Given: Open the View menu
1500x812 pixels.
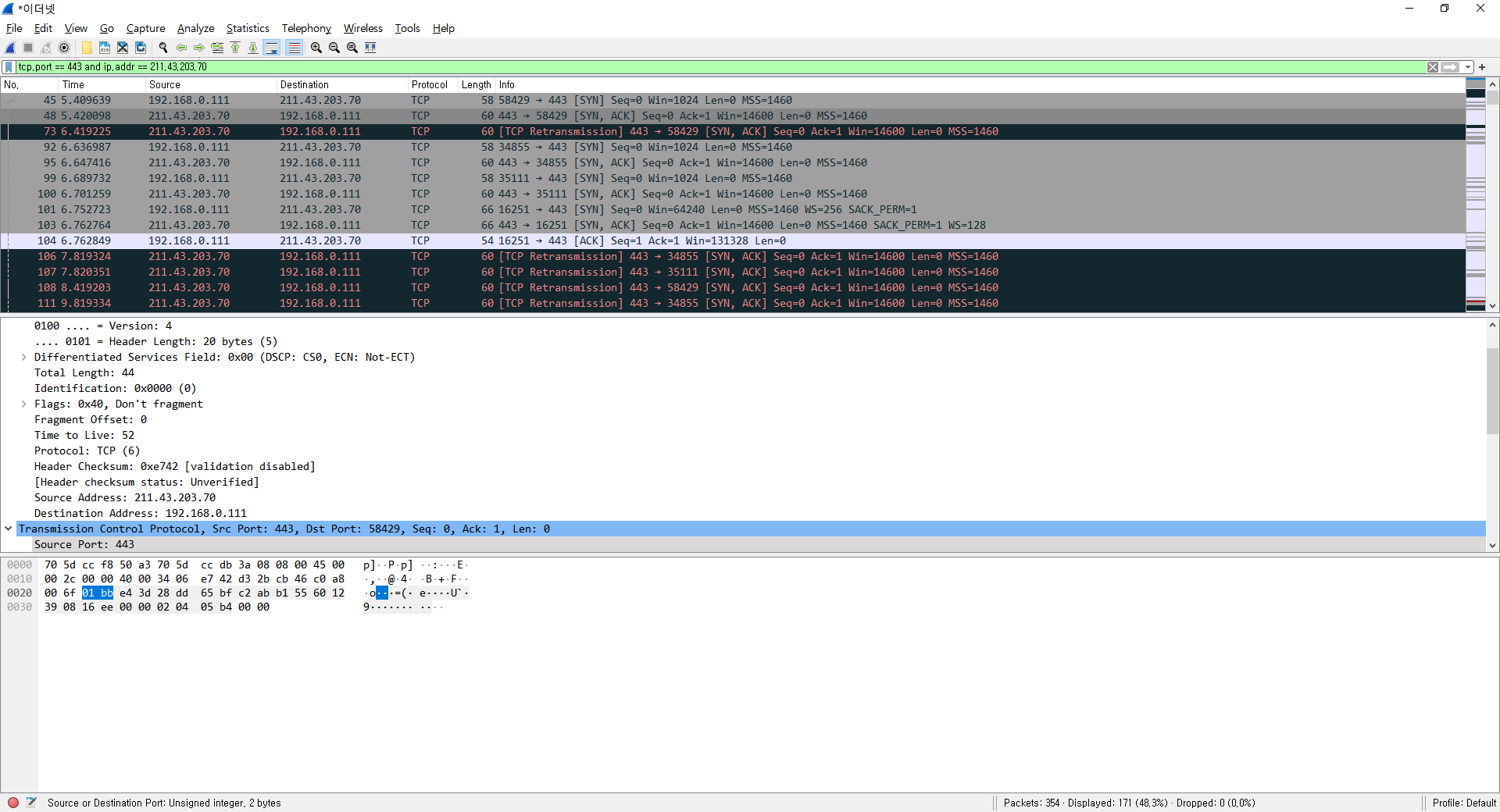Looking at the screenshot, I should tap(76, 28).
